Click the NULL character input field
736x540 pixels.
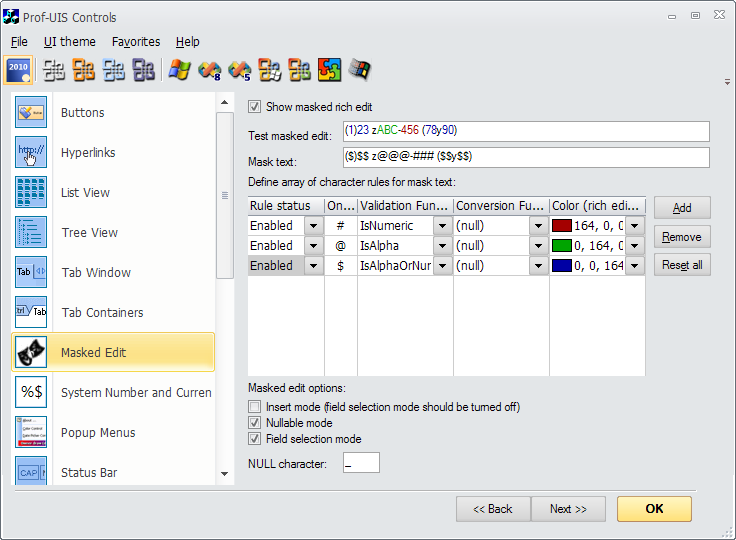[x=361, y=463]
